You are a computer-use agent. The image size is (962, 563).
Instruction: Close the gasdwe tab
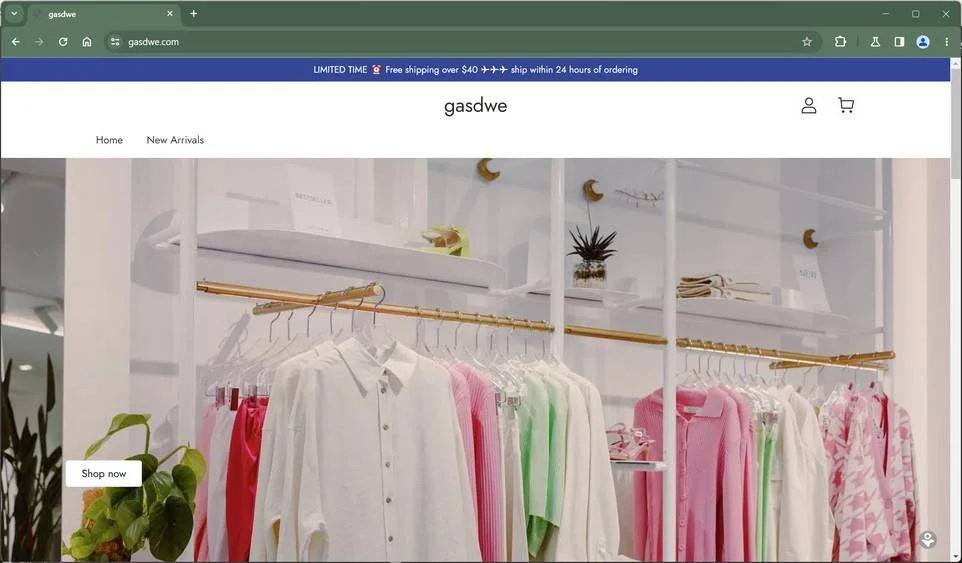pos(170,13)
